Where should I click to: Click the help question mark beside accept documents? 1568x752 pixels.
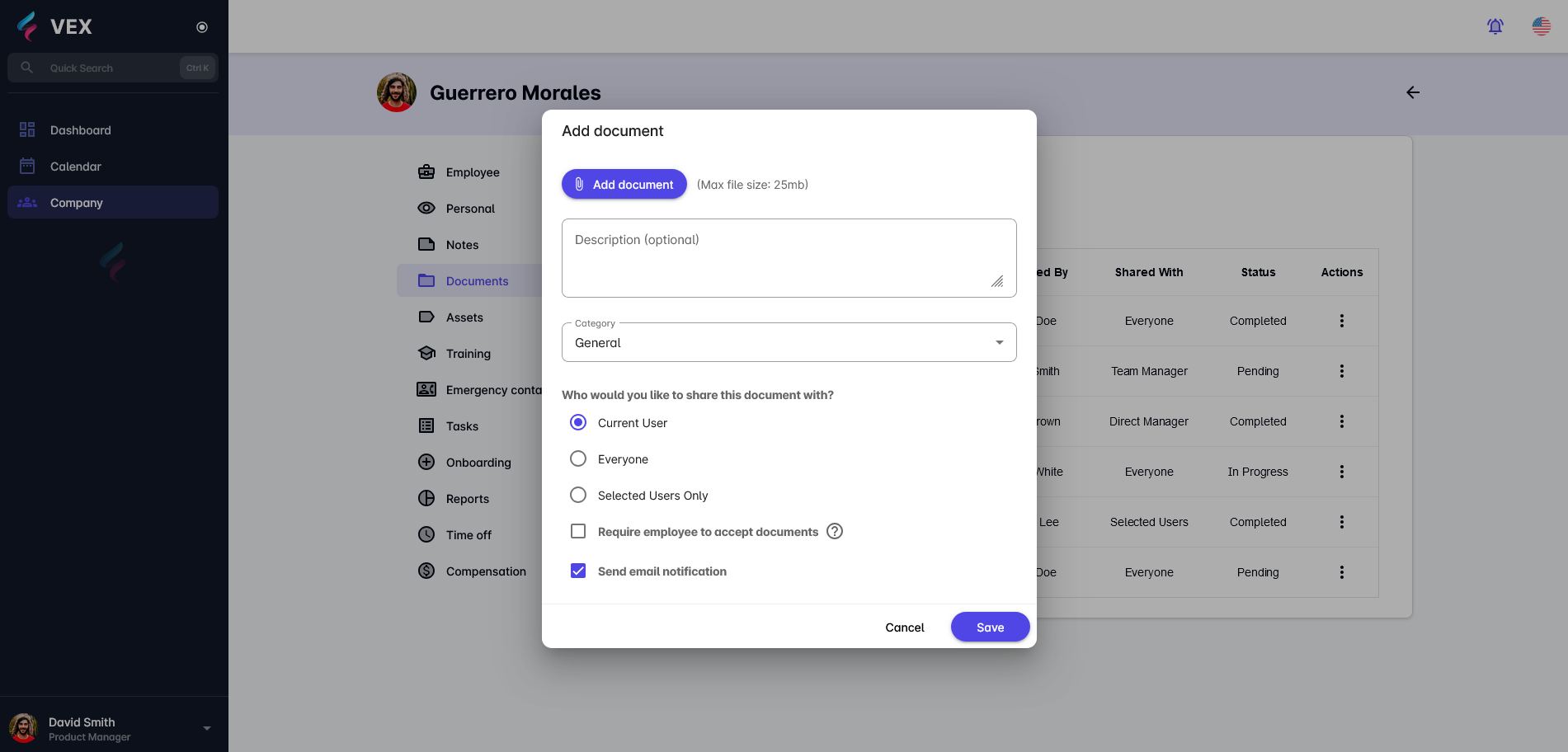(835, 531)
